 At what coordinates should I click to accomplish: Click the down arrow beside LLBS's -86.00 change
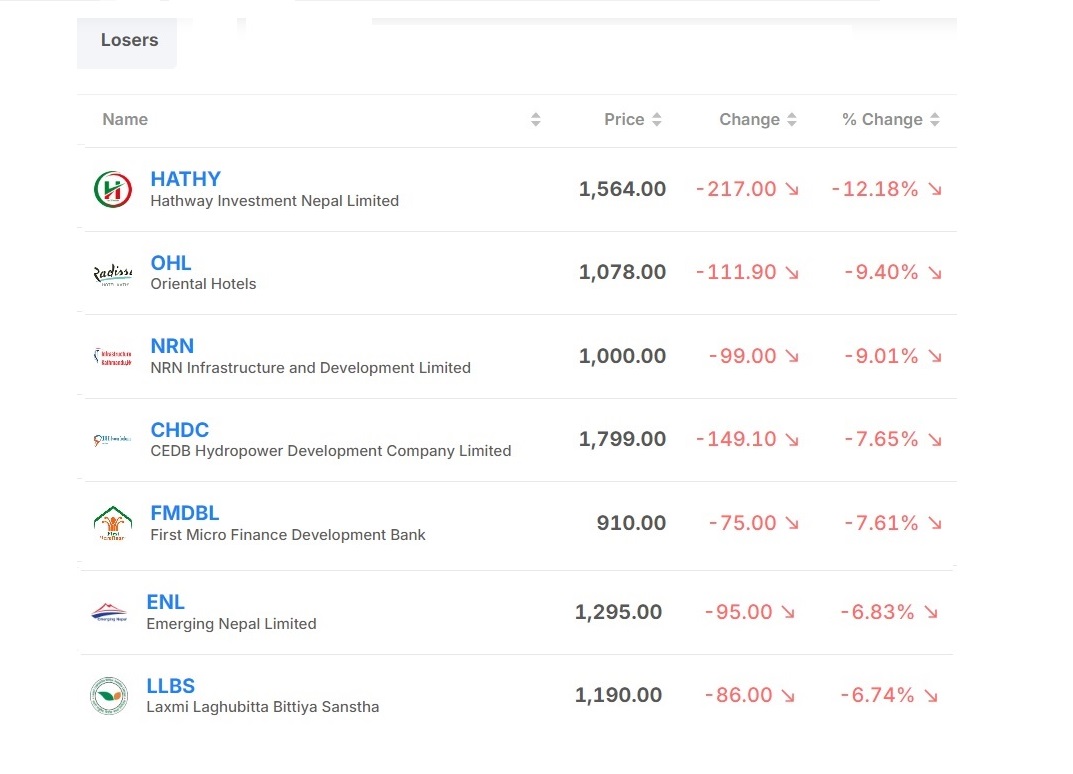coord(788,696)
